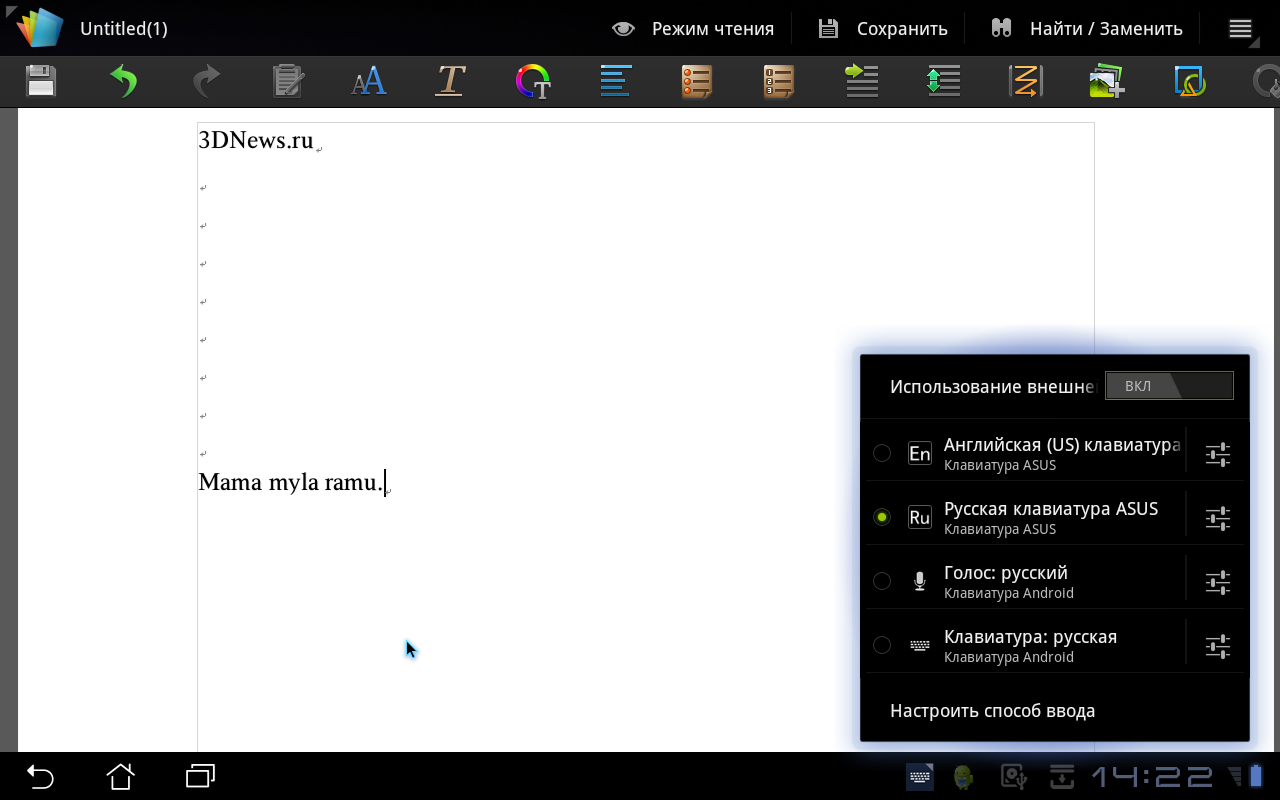
Task: Undo the last action with green arrow
Action: (123, 81)
